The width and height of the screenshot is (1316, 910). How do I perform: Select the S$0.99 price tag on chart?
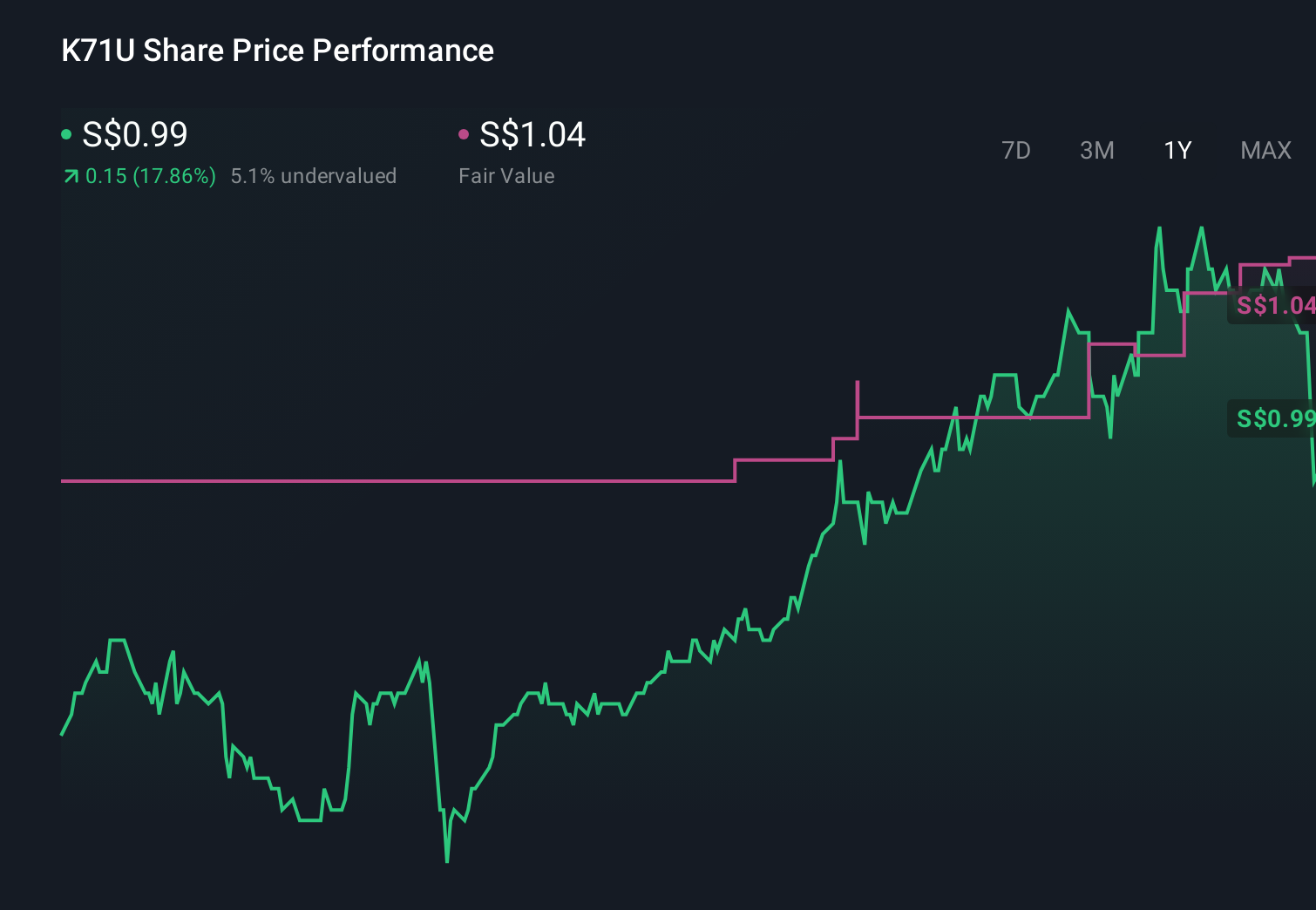1275,419
